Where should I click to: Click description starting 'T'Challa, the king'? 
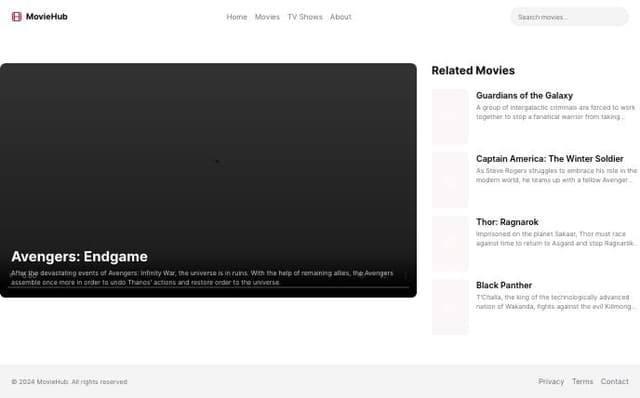click(556, 302)
